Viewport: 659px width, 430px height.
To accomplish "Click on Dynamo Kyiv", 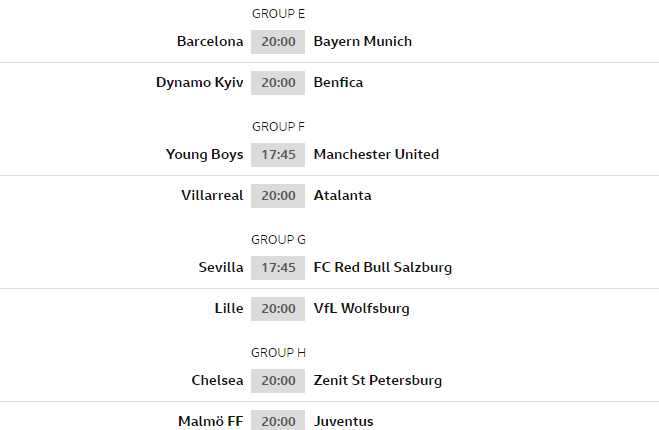I will pos(199,82).
